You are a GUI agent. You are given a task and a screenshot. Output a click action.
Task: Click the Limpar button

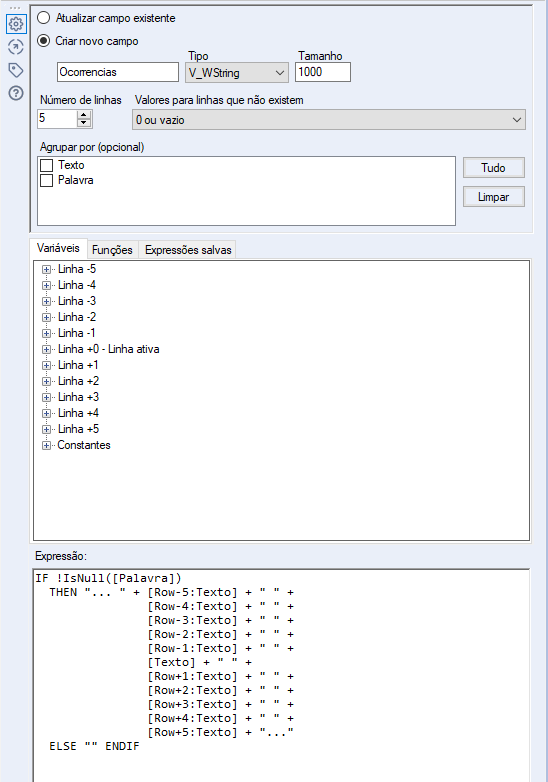tap(494, 197)
